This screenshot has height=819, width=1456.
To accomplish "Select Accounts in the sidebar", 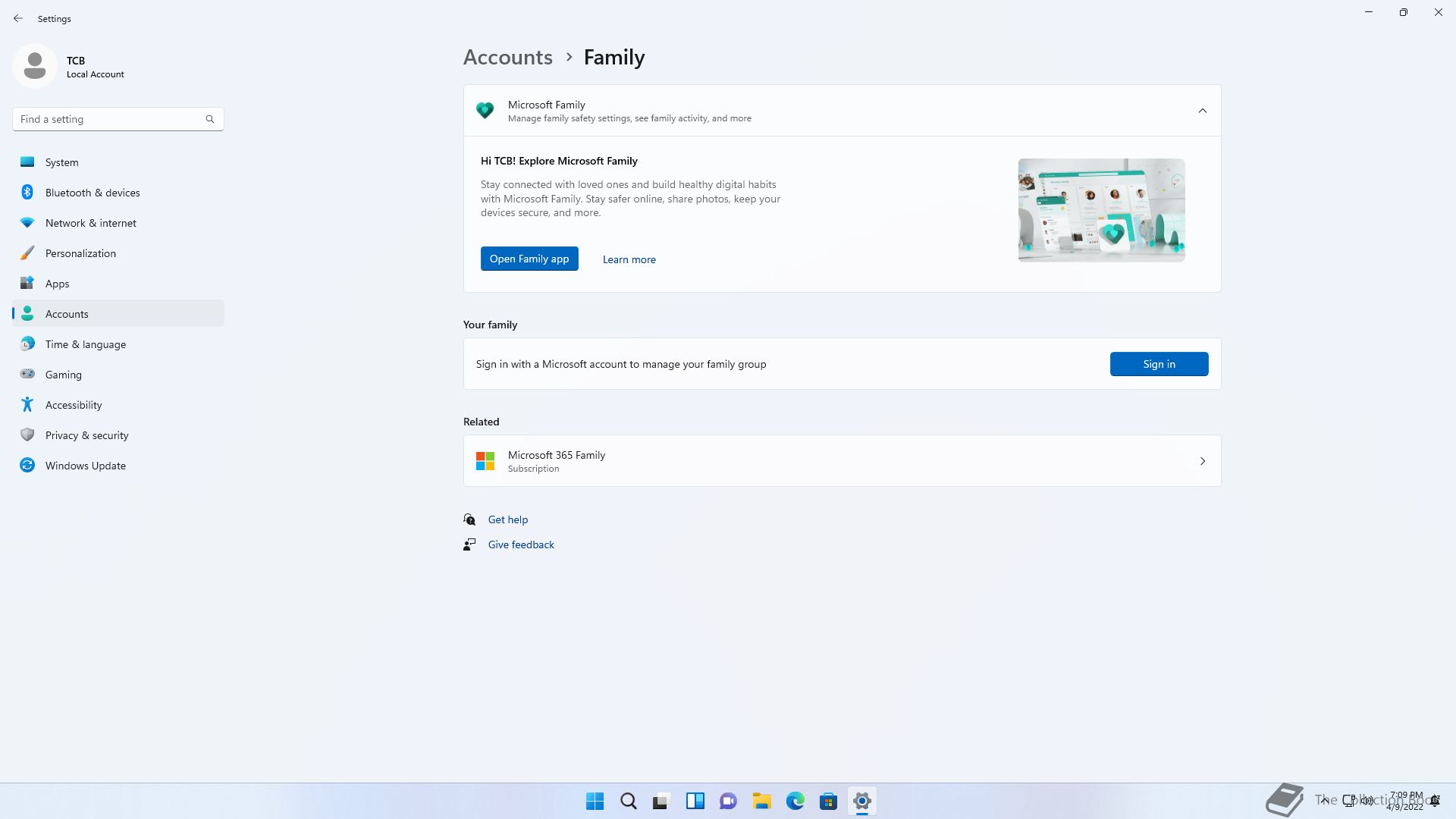I will (x=118, y=314).
